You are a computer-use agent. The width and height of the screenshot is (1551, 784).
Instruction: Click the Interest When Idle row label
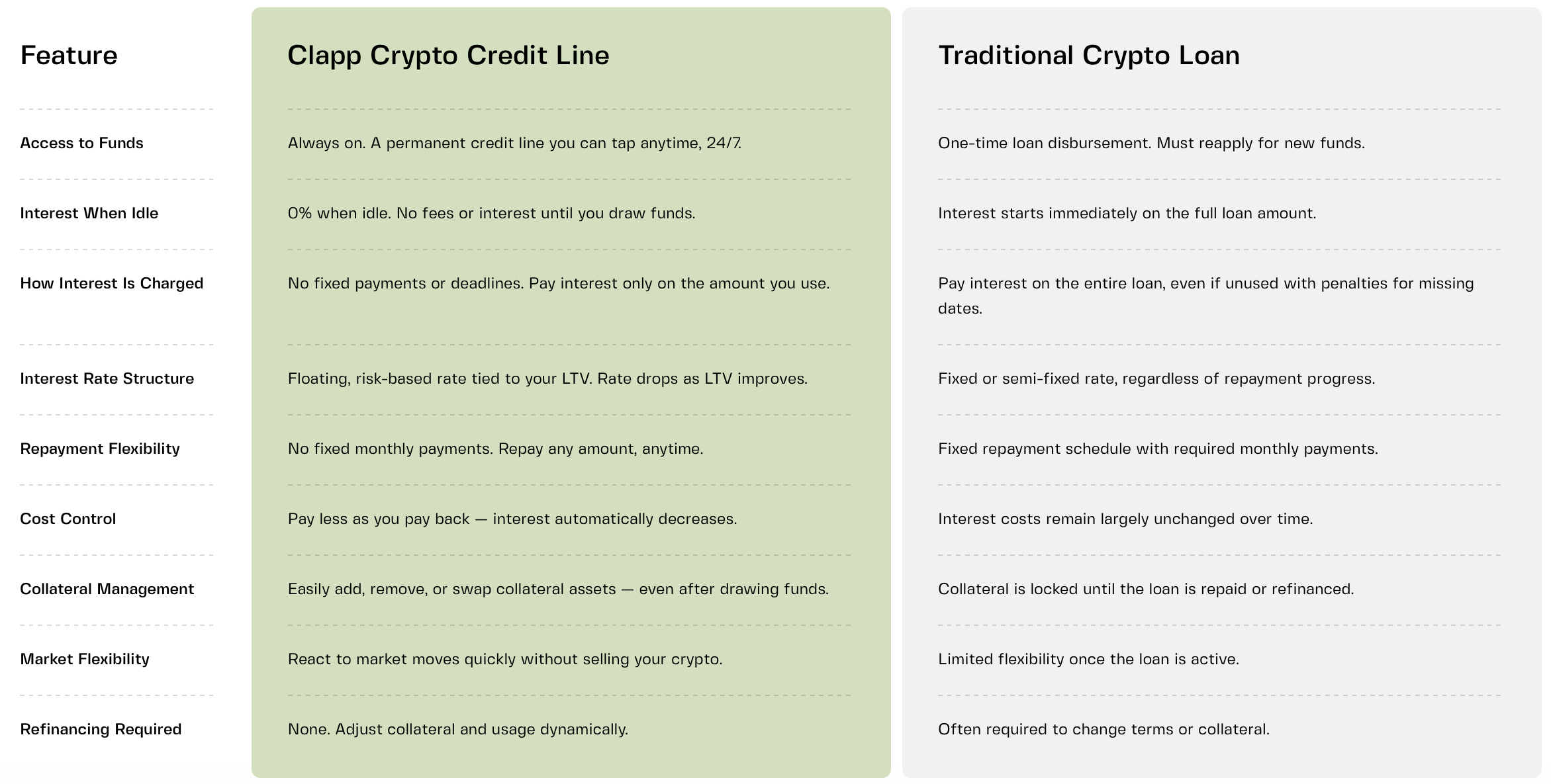[x=89, y=213]
